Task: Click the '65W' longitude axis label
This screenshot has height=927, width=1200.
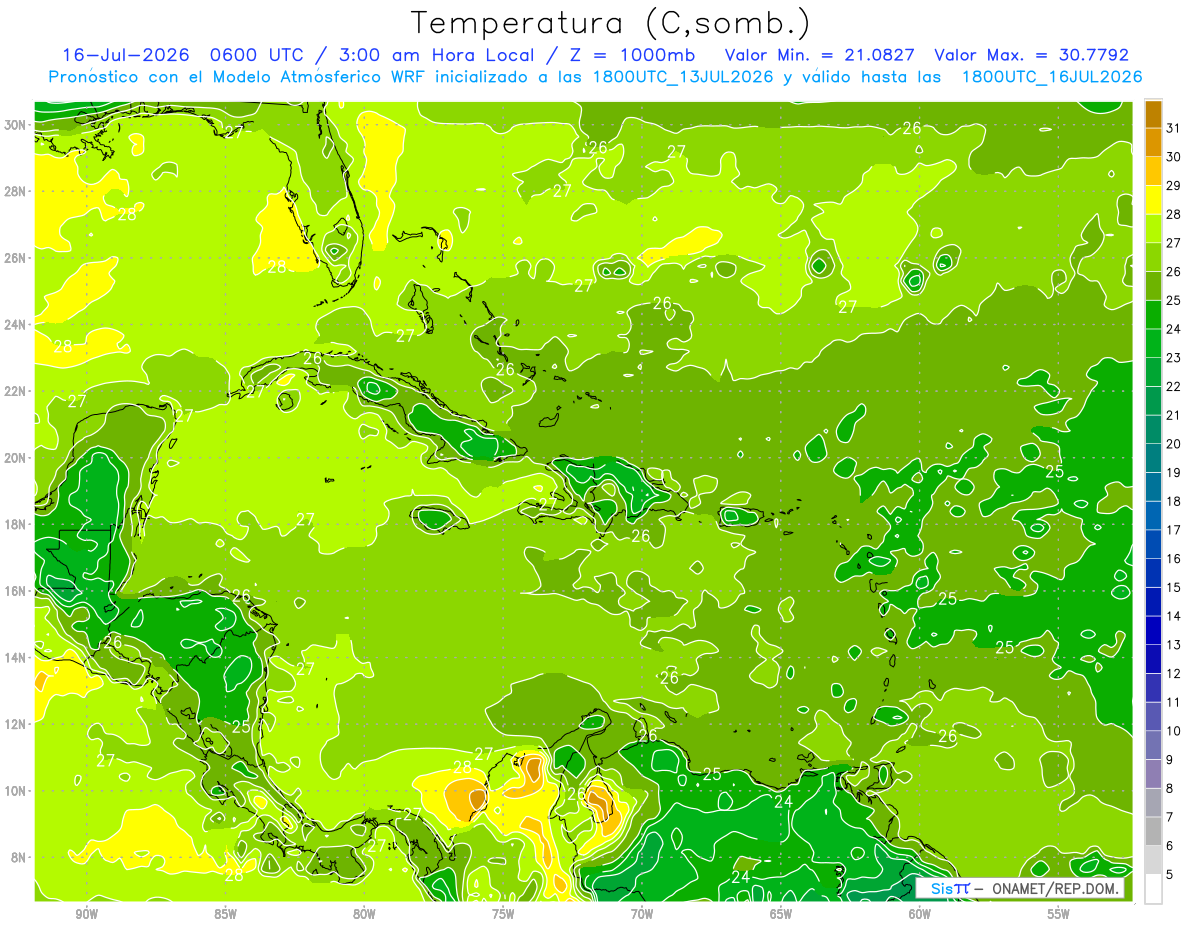Action: [781, 914]
